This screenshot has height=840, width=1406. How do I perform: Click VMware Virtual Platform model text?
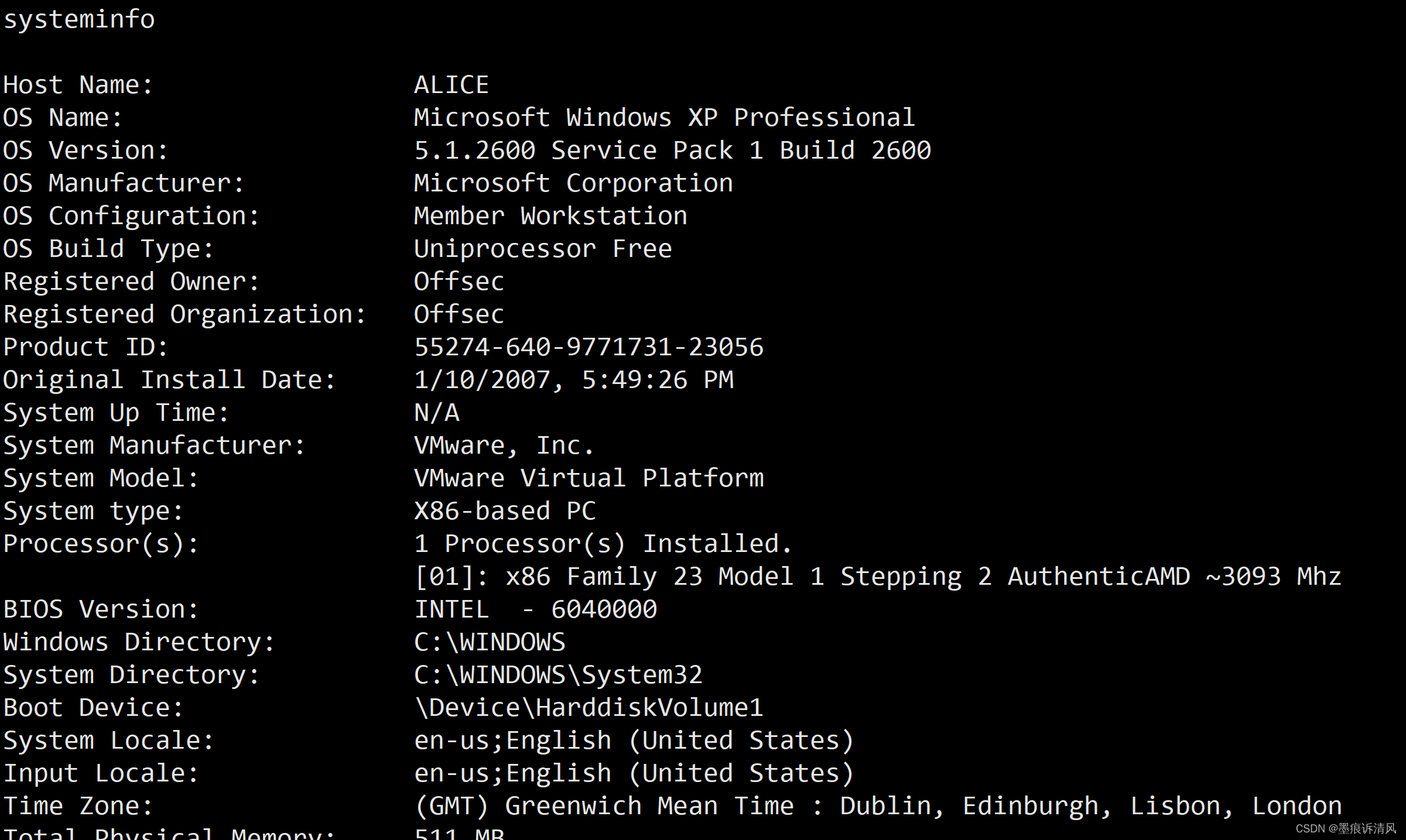(x=588, y=479)
